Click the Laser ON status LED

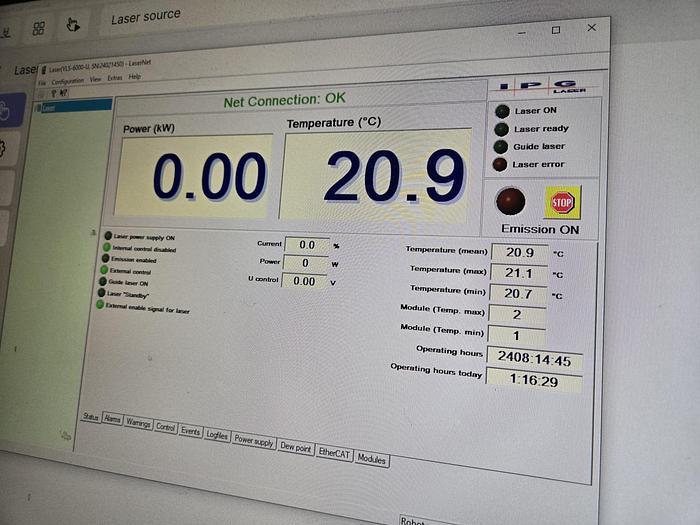tap(501, 110)
